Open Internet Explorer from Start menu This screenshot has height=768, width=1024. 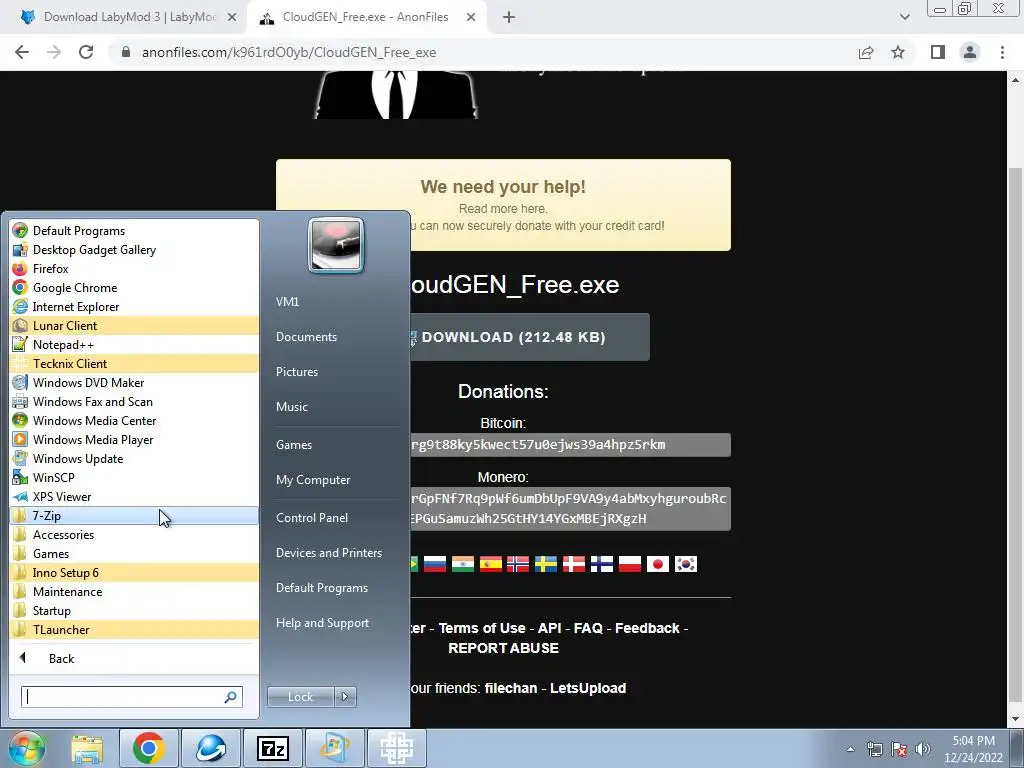pyautogui.click(x=135, y=306)
